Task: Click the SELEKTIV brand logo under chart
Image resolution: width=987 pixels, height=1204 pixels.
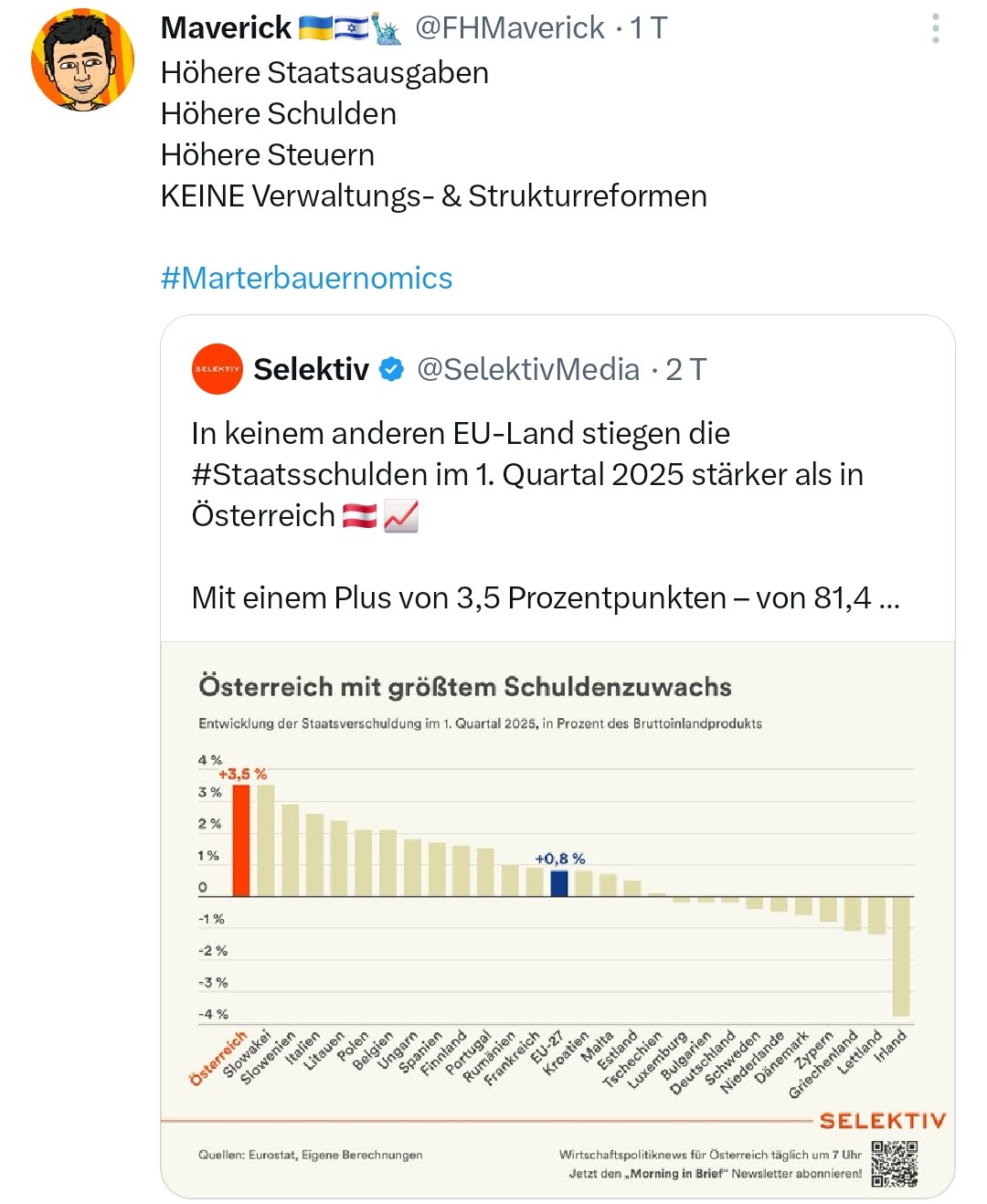Action: (x=882, y=1121)
